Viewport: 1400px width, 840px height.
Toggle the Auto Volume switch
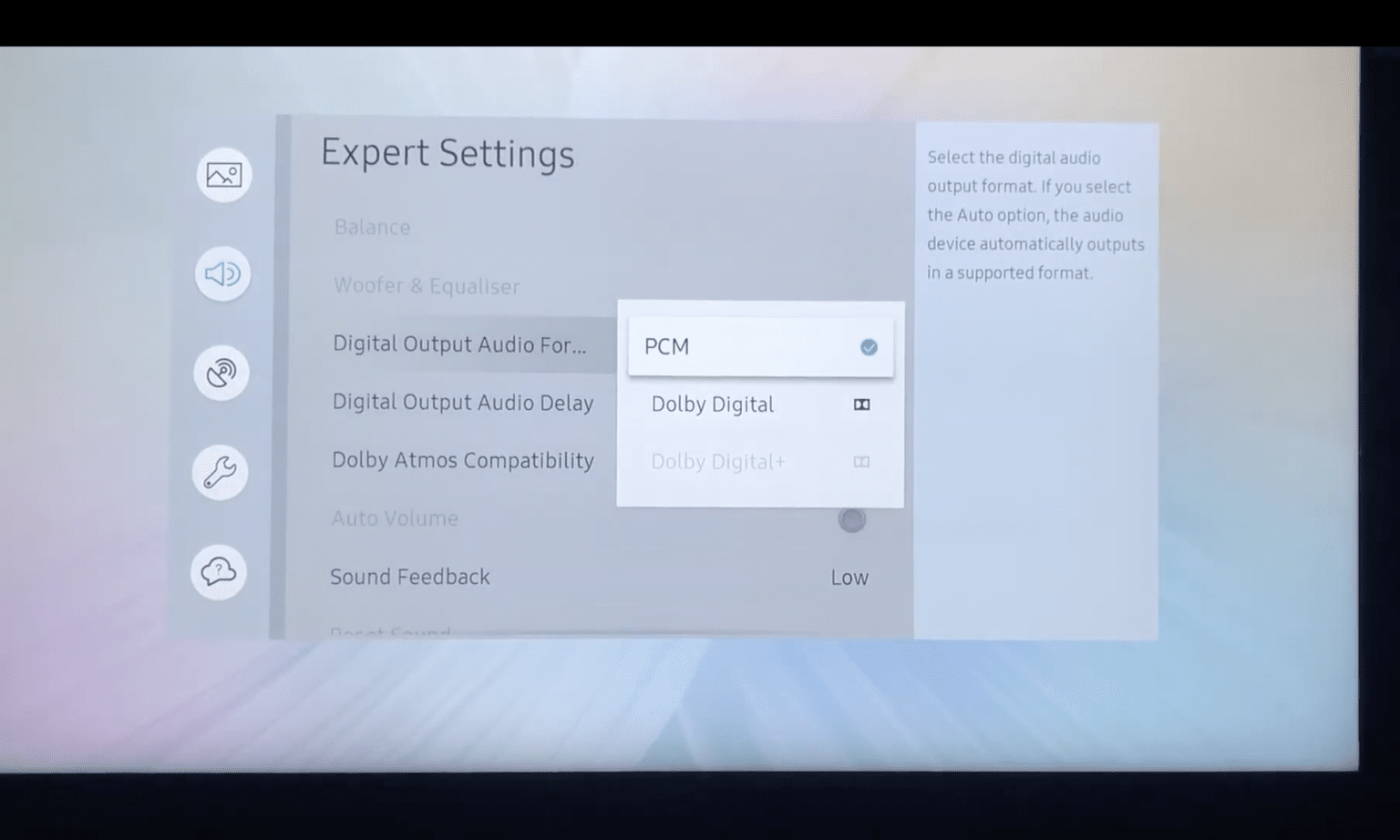[x=852, y=520]
